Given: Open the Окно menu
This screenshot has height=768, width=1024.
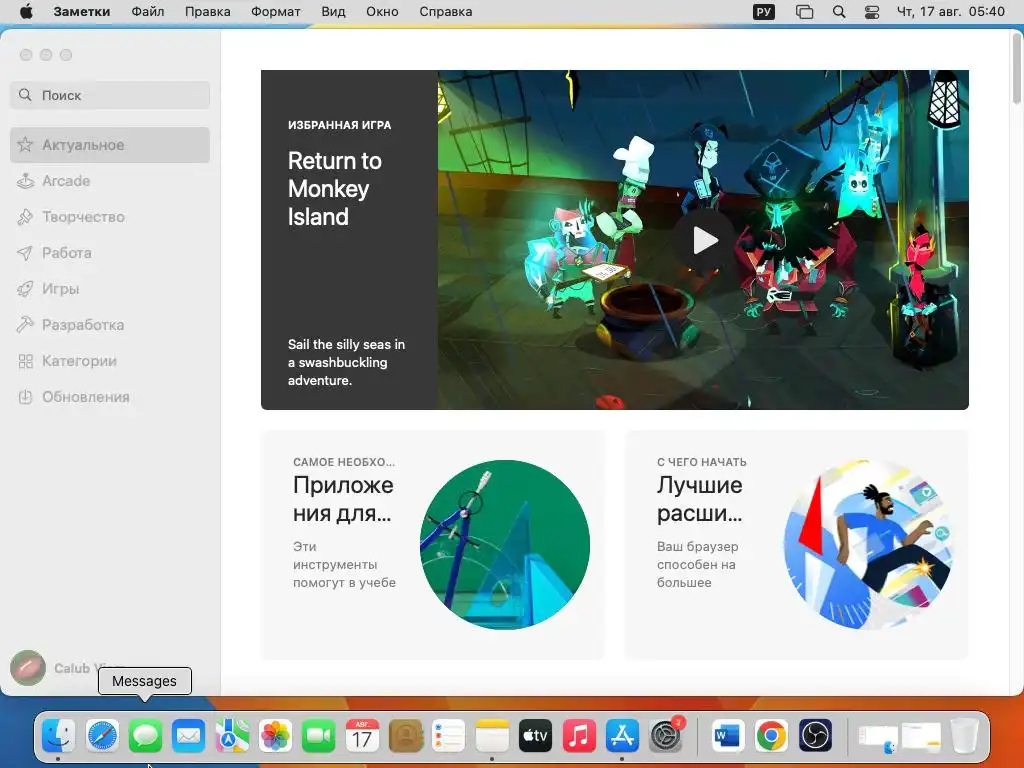Looking at the screenshot, I should coord(382,12).
